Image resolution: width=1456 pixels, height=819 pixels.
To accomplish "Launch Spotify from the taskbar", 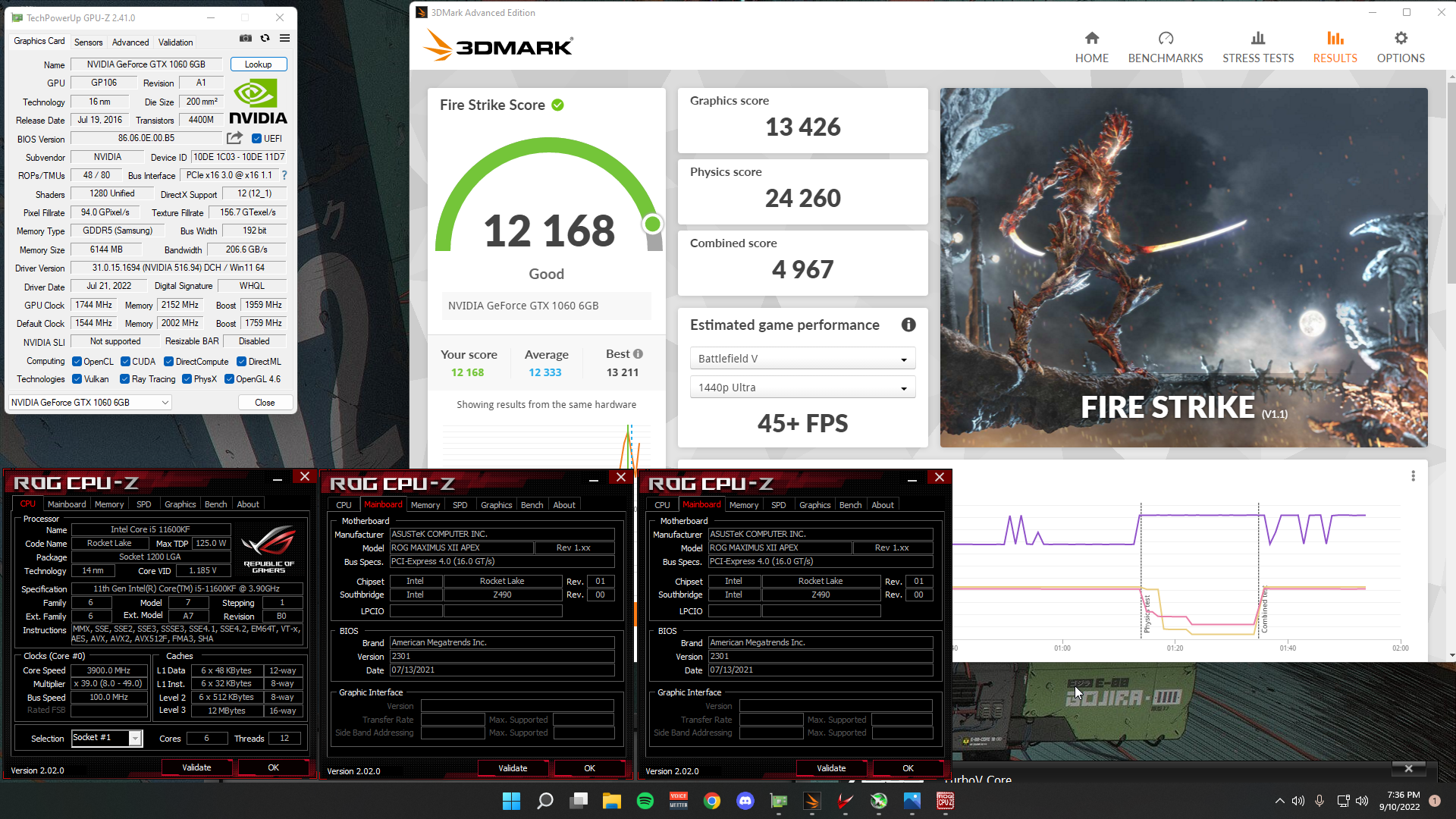I will tap(645, 801).
